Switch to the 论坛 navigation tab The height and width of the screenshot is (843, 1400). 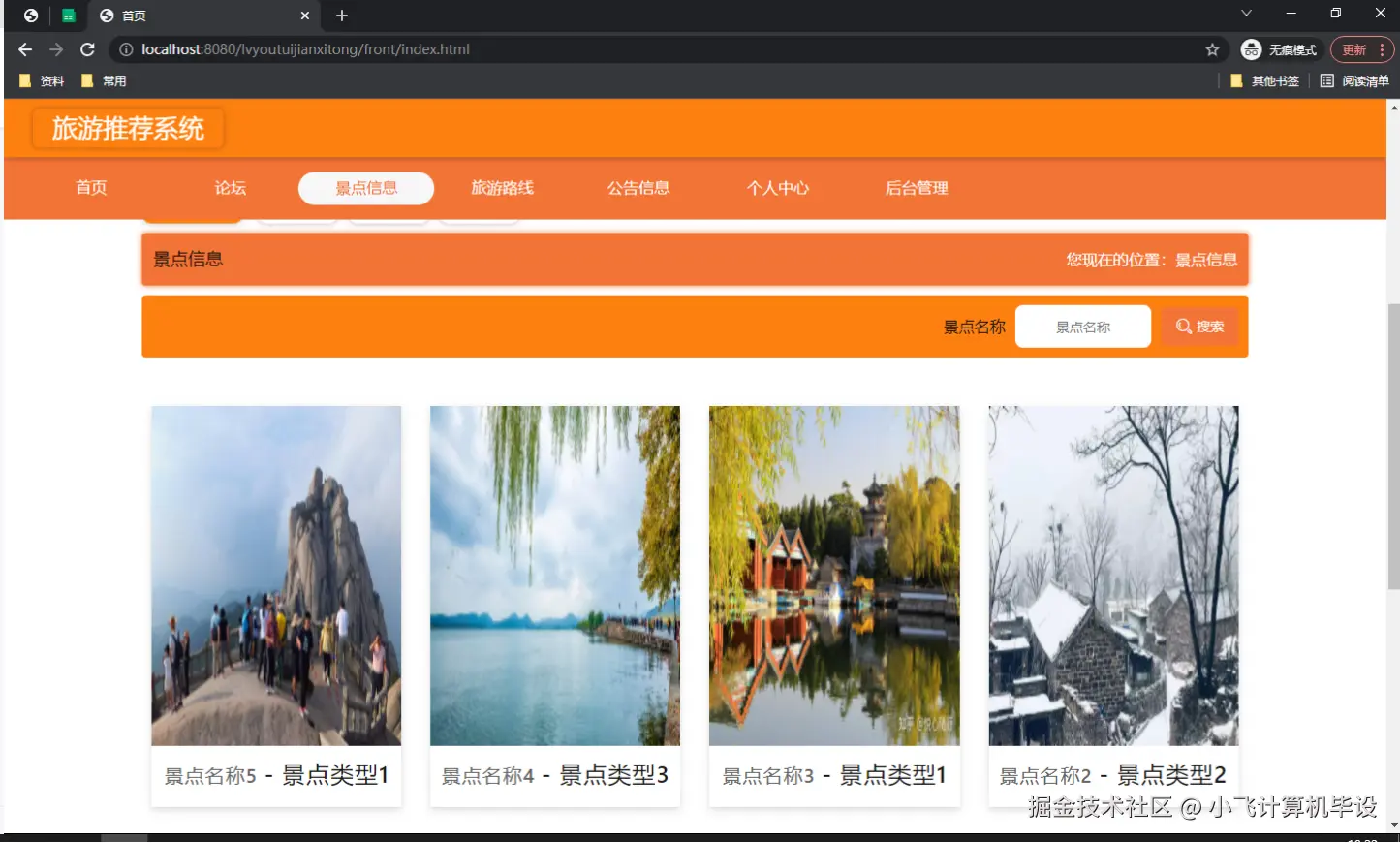(x=230, y=188)
